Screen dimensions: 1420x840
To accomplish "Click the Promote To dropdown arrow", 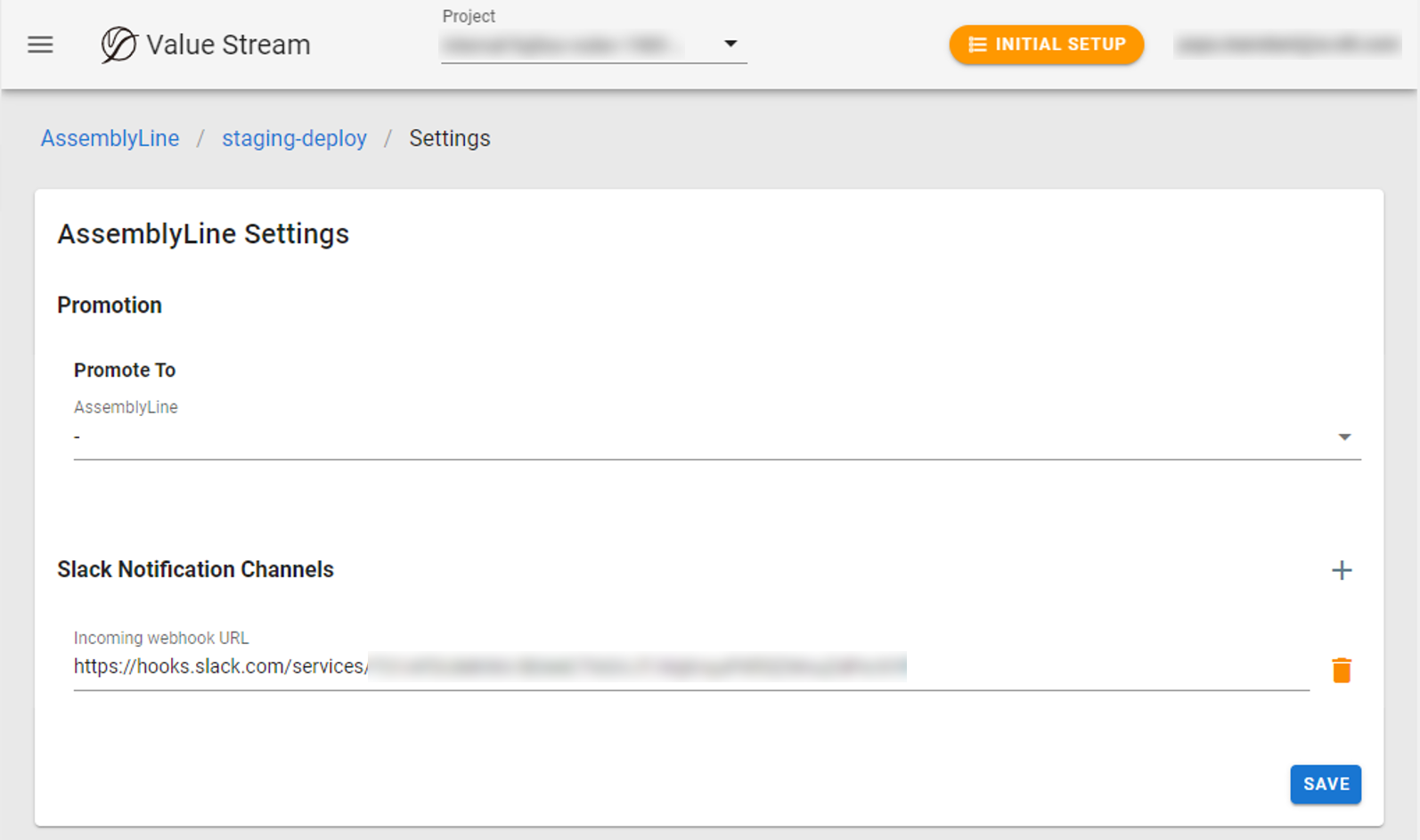I will [1343, 437].
